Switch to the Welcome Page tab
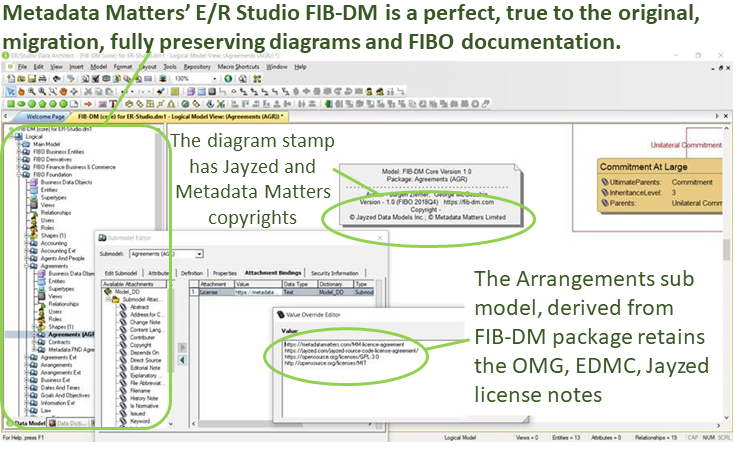 45,117
